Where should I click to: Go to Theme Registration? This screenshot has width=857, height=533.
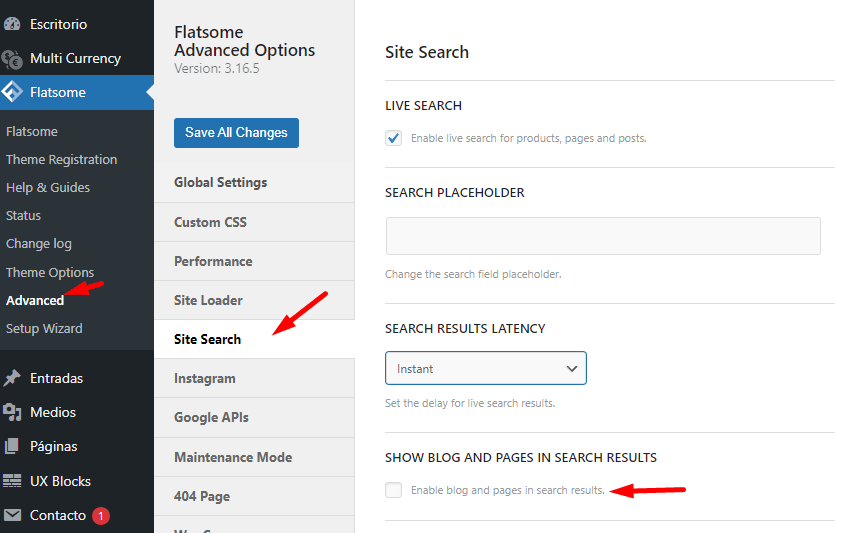(x=61, y=159)
